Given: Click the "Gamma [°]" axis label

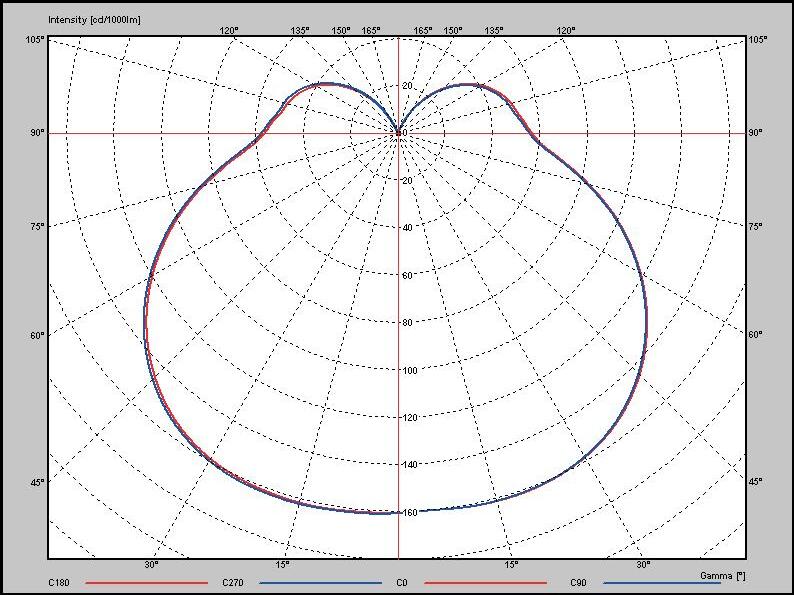Looking at the screenshot, I should pos(723,576).
